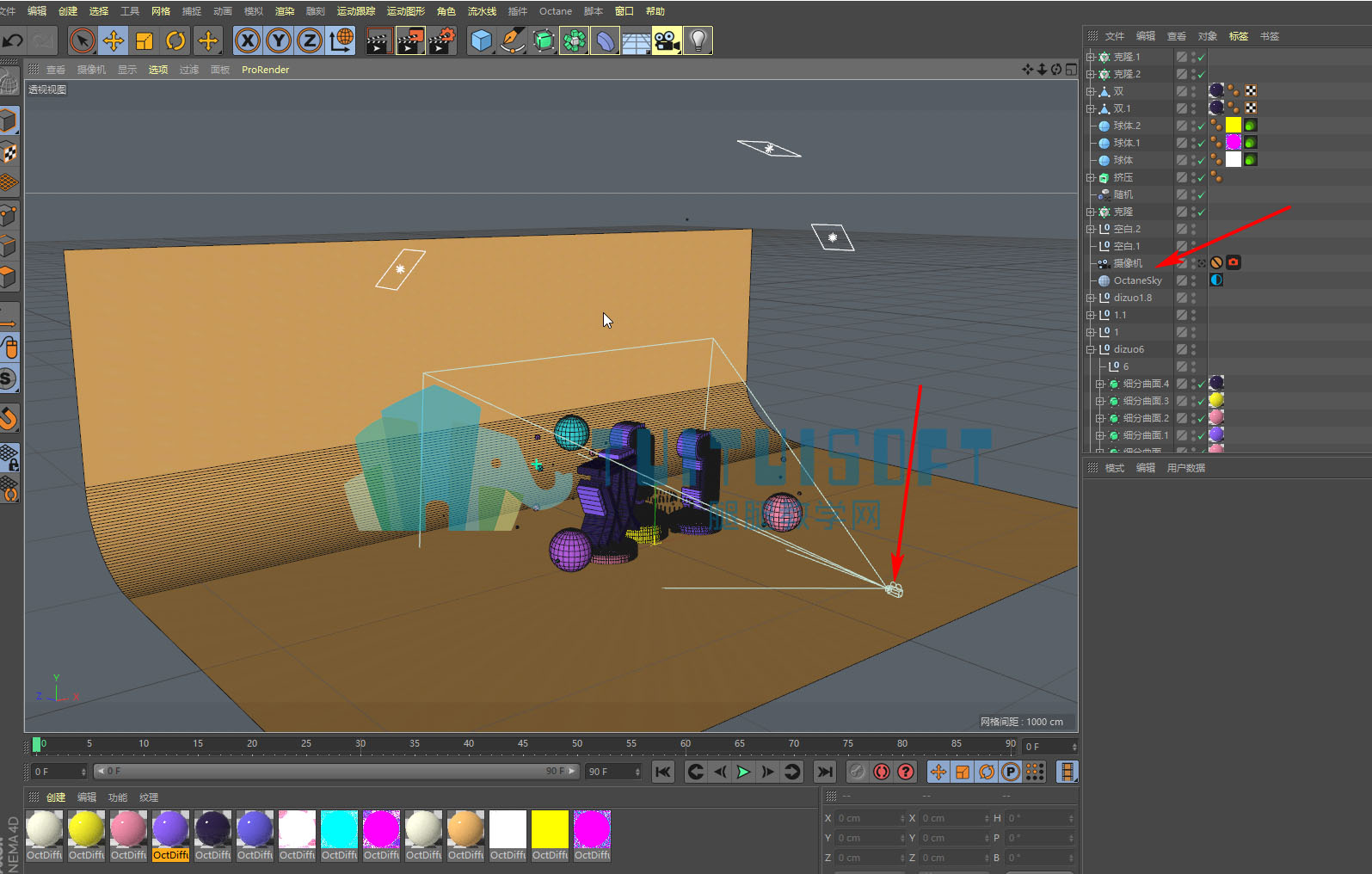Screen dimensions: 1372x874
Task: Open the ProRender viewport menu
Action: click(x=265, y=70)
